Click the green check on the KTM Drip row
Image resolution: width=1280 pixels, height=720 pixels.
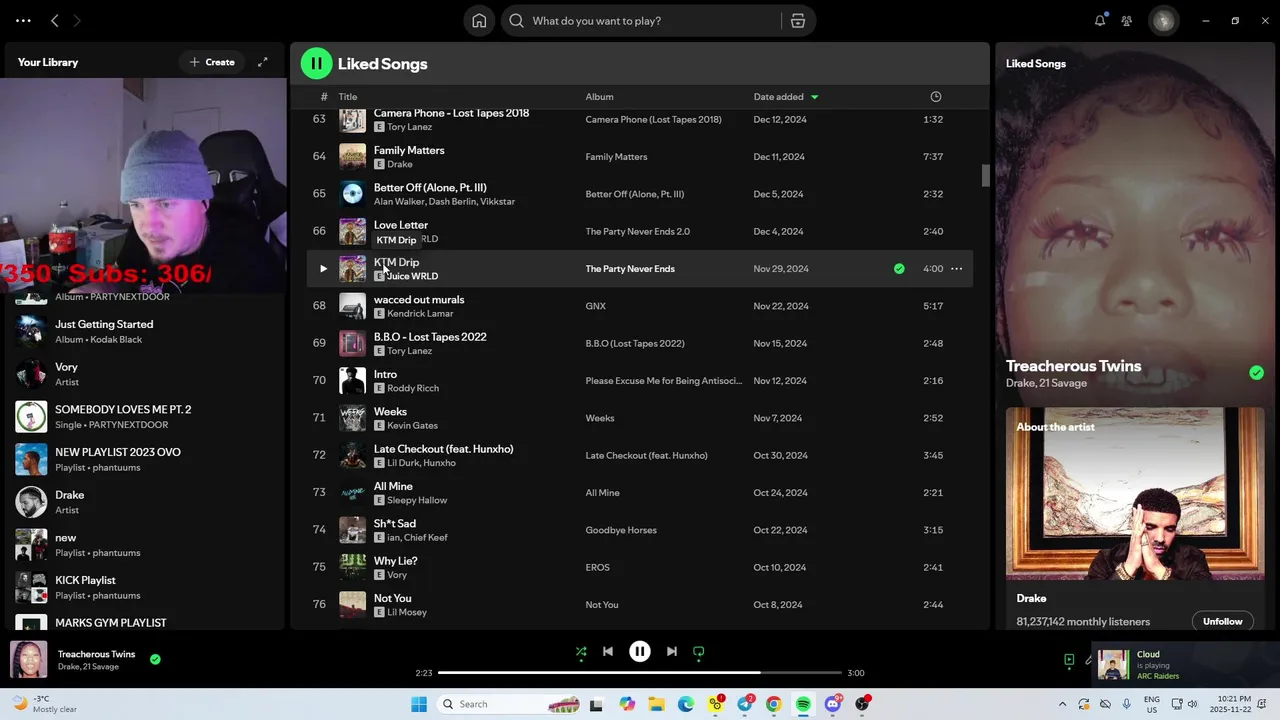point(899,269)
